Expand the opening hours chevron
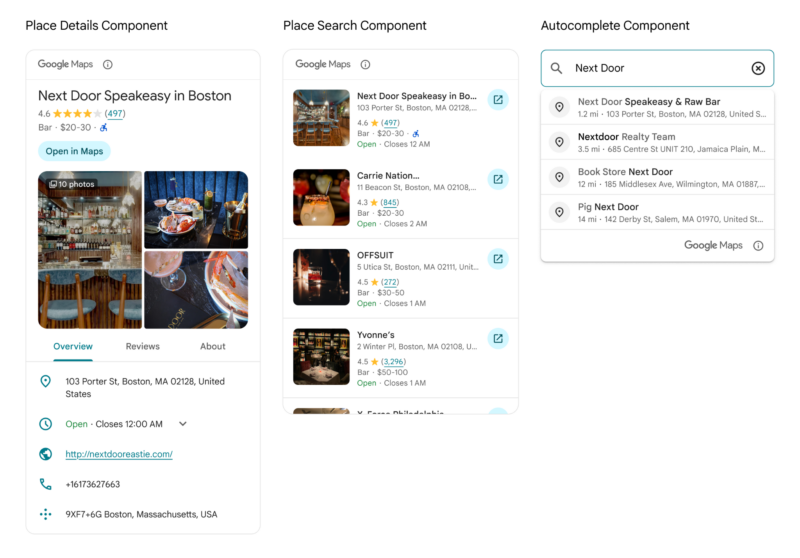The image size is (800, 558). click(x=183, y=424)
